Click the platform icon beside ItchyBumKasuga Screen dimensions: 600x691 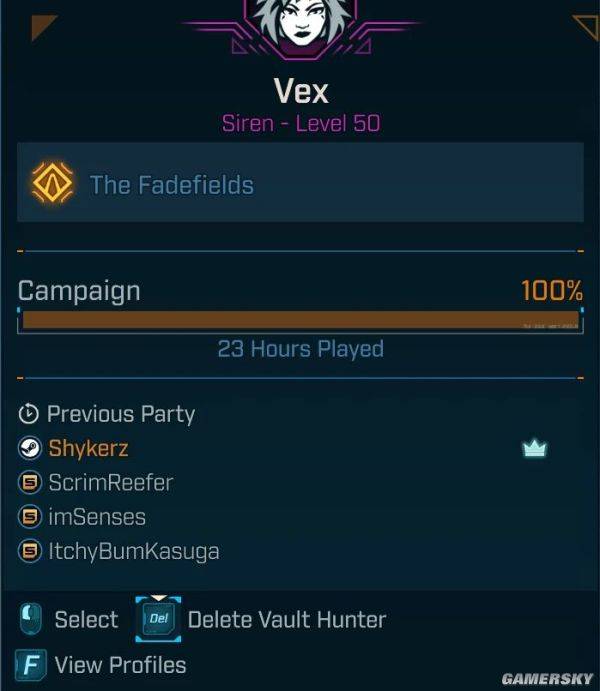pyautogui.click(x=30, y=551)
